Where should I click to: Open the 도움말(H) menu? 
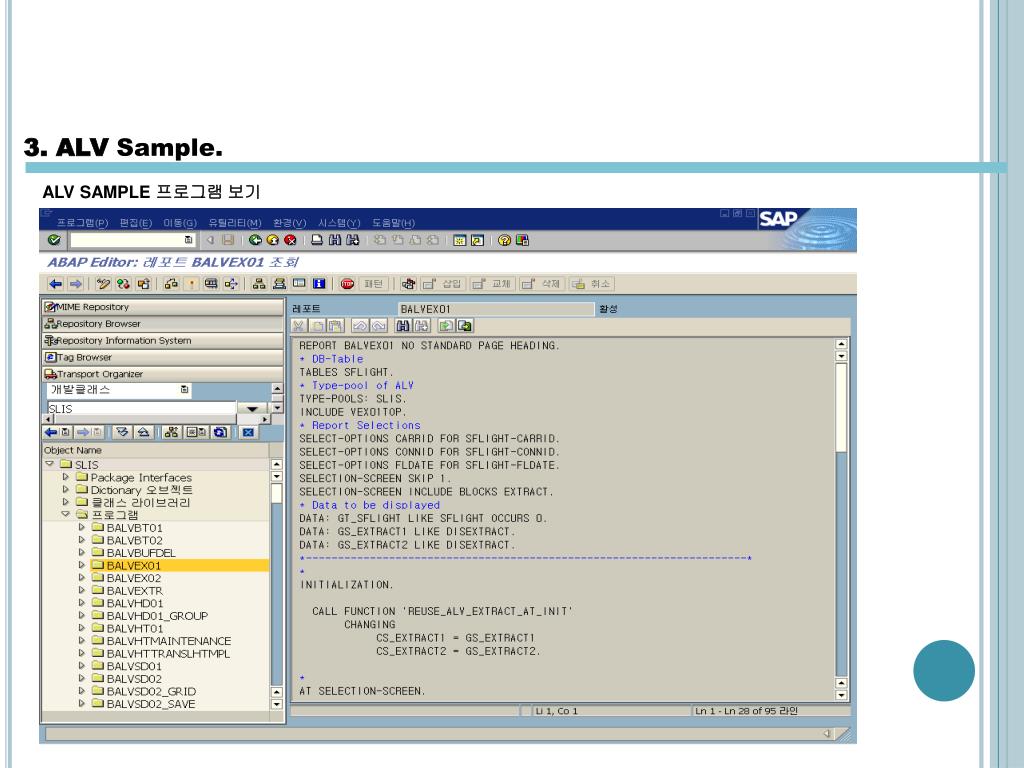point(393,223)
